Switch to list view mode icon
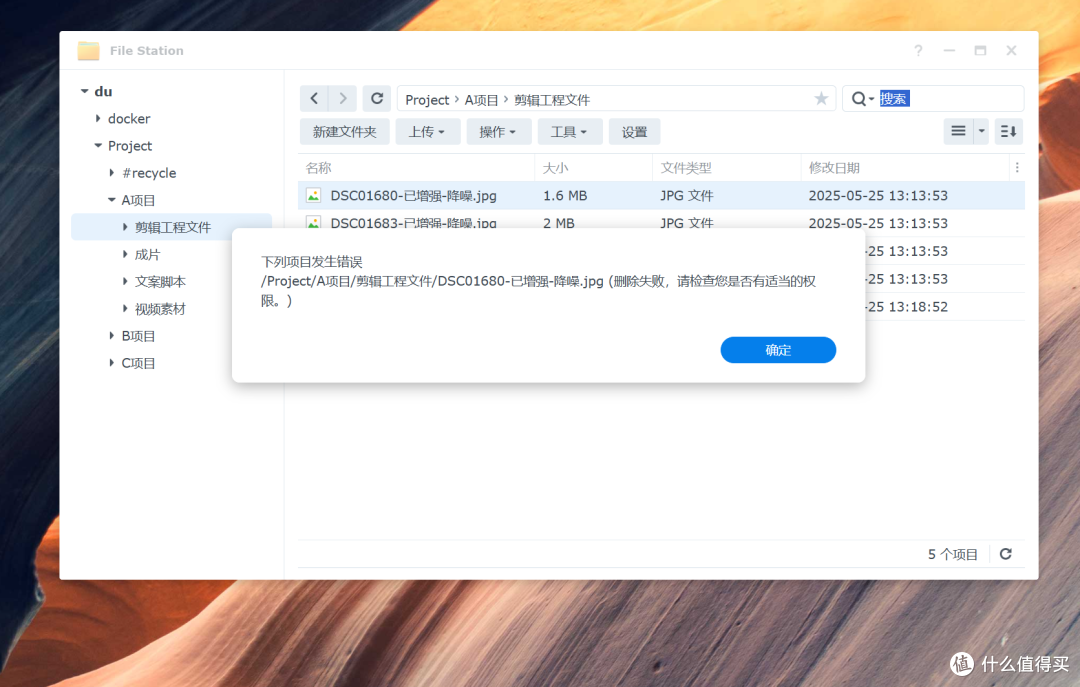 (x=958, y=131)
